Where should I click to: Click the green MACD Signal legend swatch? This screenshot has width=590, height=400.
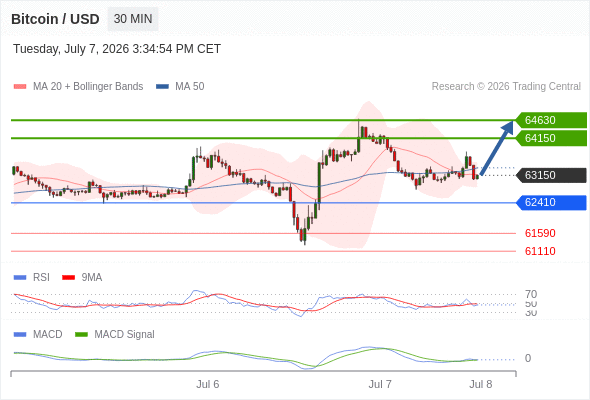pos(81,335)
